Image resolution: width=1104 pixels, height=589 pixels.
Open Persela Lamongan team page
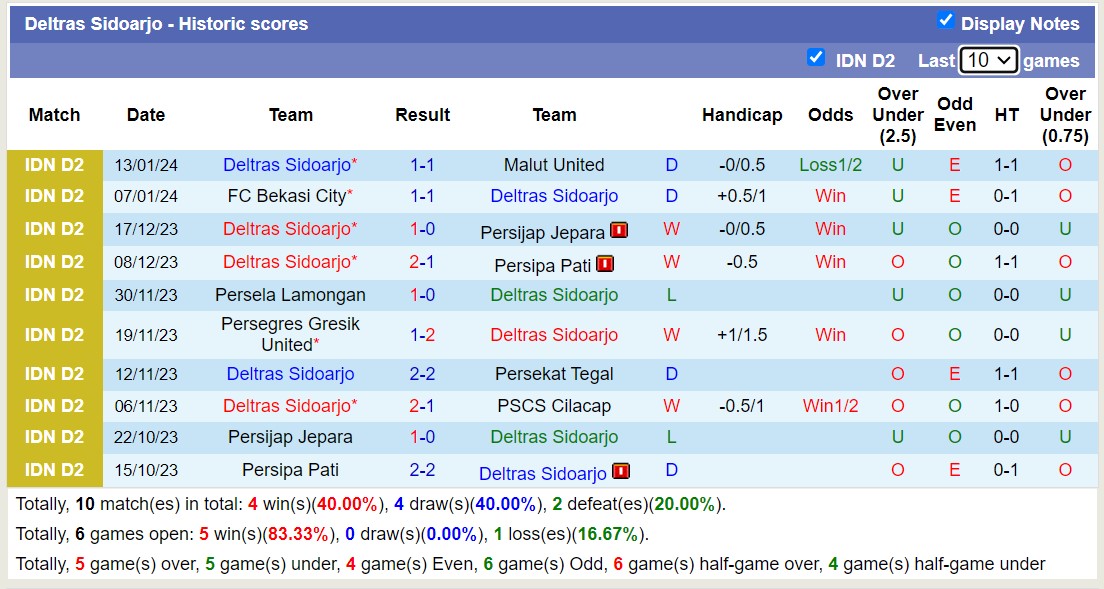coord(290,295)
